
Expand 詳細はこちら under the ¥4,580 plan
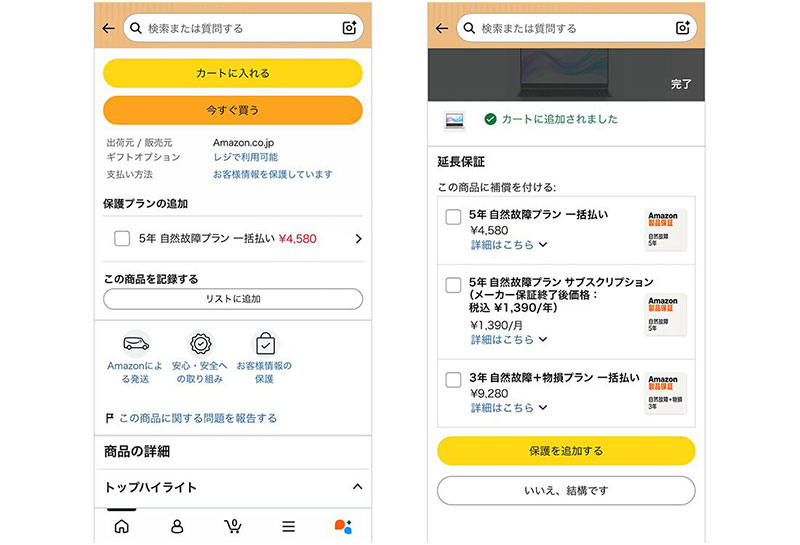tap(509, 245)
